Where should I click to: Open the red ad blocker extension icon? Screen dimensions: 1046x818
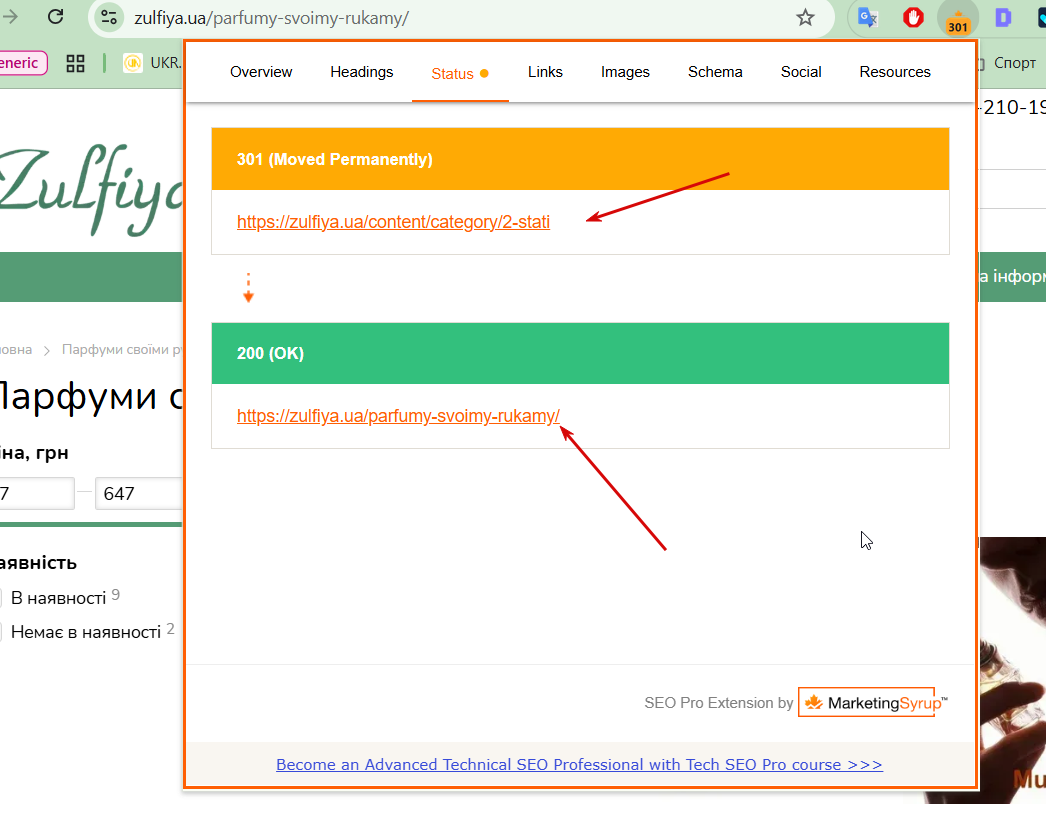(x=913, y=17)
